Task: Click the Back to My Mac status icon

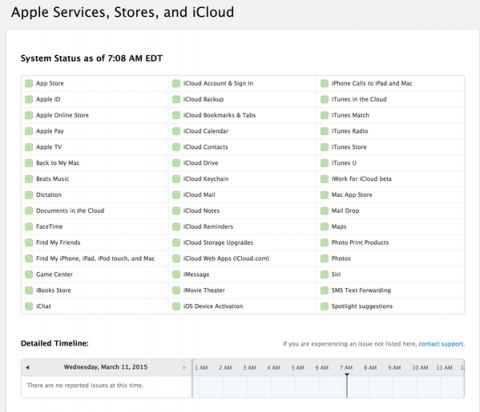Action: (x=29, y=163)
